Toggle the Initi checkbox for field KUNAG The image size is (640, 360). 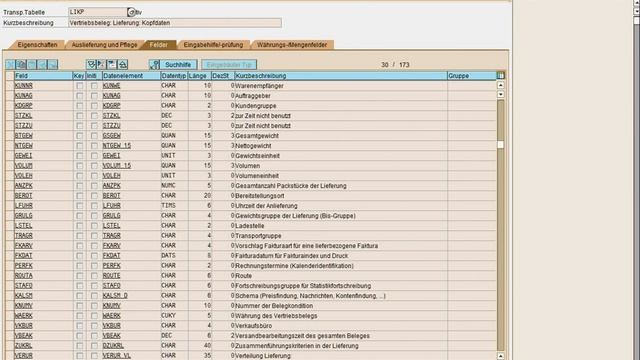pos(94,96)
